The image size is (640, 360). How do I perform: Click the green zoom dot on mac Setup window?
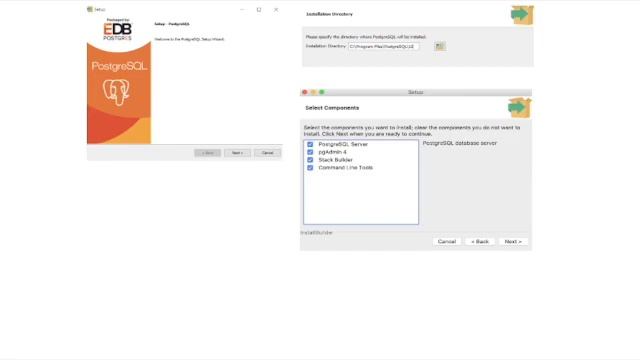click(x=322, y=92)
